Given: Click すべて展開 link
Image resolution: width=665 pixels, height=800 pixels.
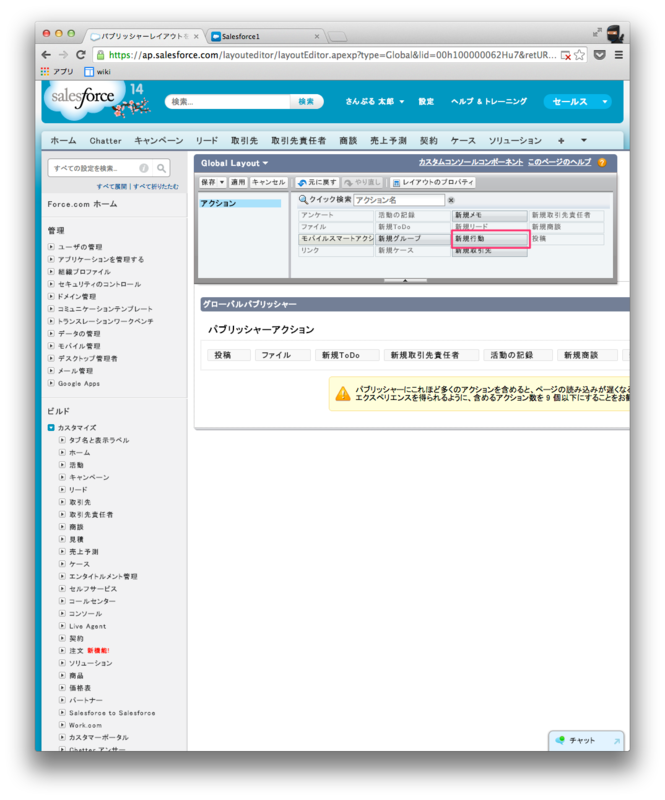Looking at the screenshot, I should 112,187.
